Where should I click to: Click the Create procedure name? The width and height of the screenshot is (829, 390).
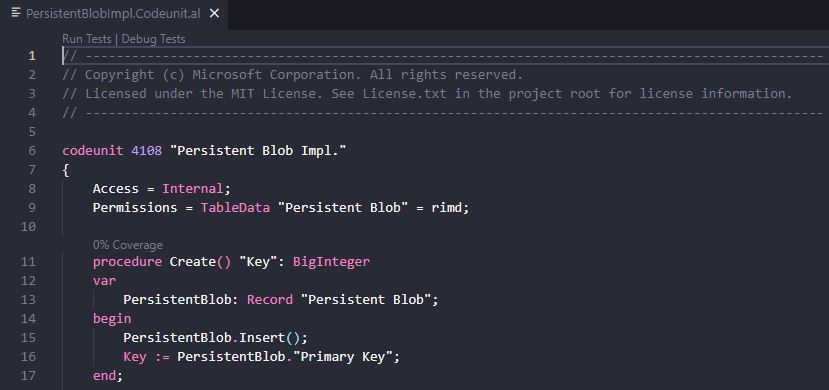point(192,262)
